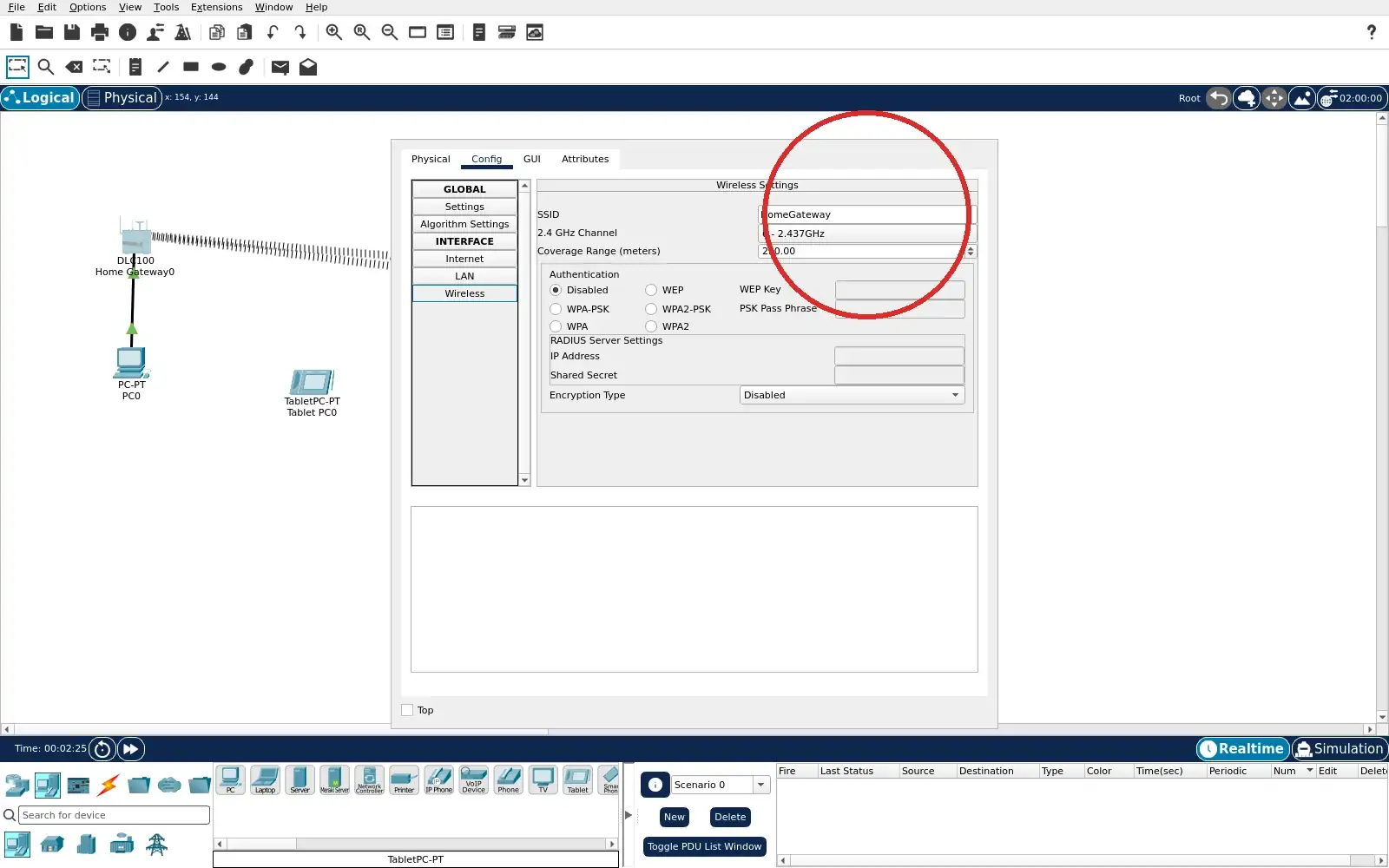The width and height of the screenshot is (1389, 868).
Task: Select the WPA2 authentication radio button
Action: (x=651, y=326)
